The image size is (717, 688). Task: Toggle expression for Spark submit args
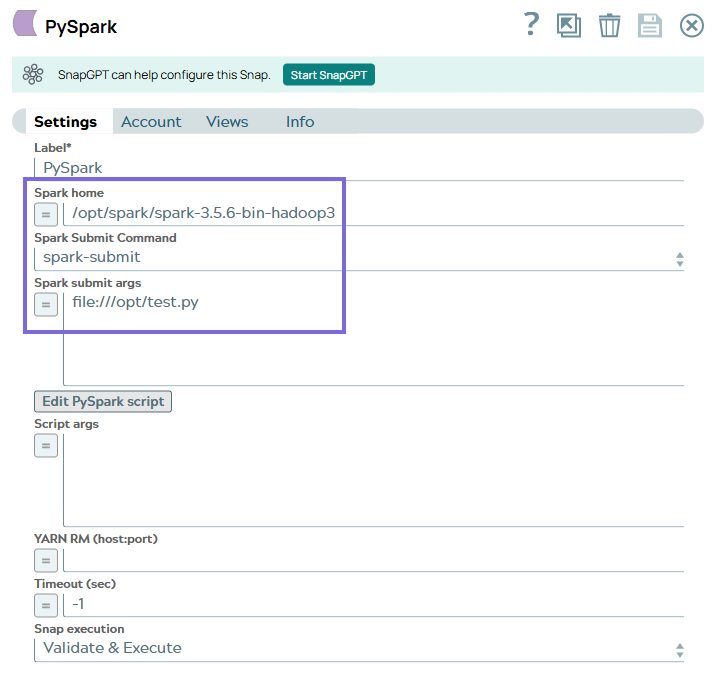coord(46,304)
